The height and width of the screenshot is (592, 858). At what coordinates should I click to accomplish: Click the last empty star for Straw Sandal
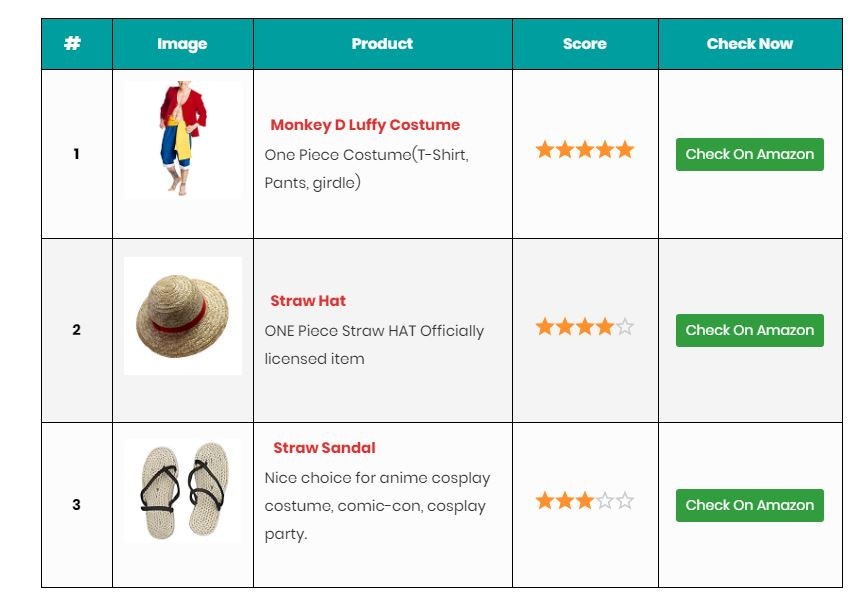click(624, 501)
